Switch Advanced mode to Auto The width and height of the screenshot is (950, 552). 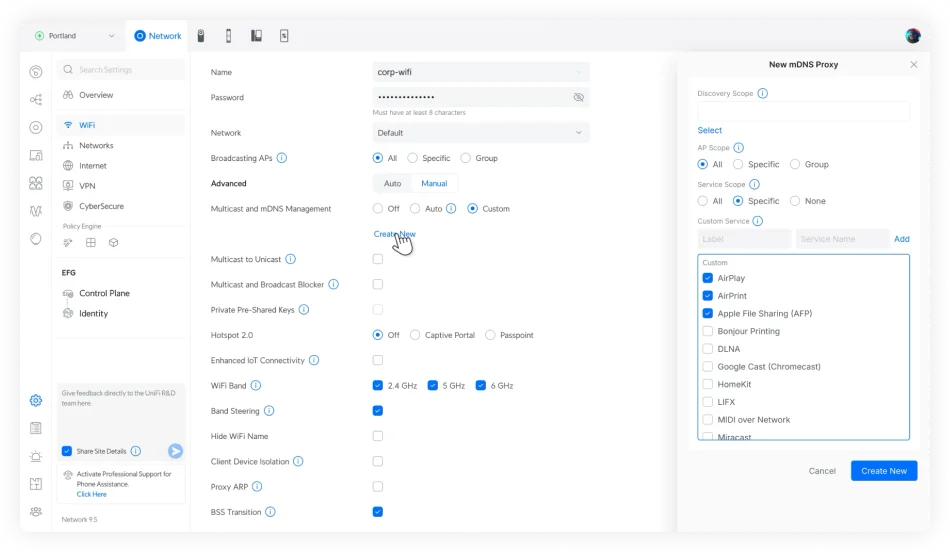pos(392,184)
